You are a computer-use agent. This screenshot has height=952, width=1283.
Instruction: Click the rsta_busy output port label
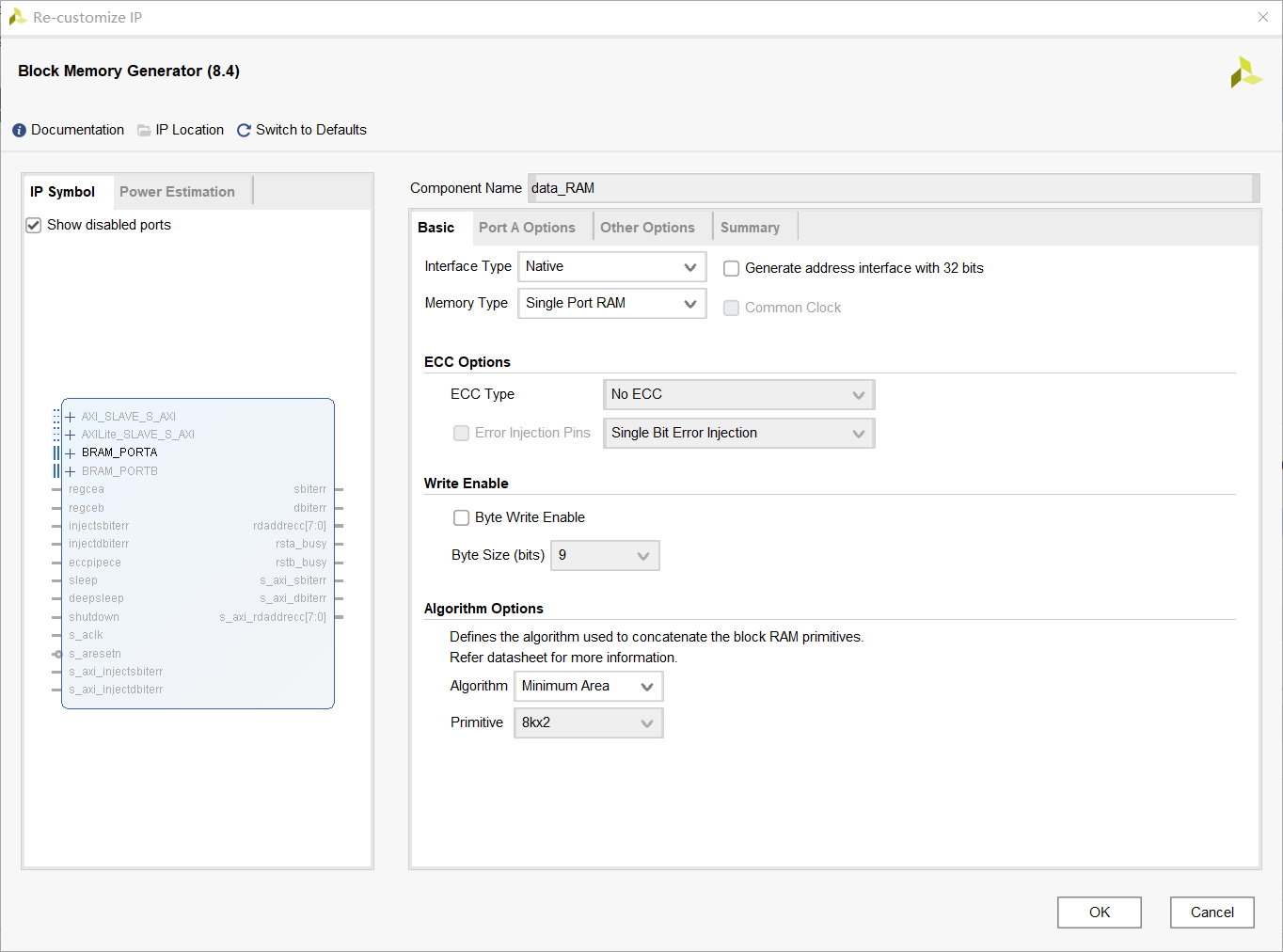click(301, 544)
